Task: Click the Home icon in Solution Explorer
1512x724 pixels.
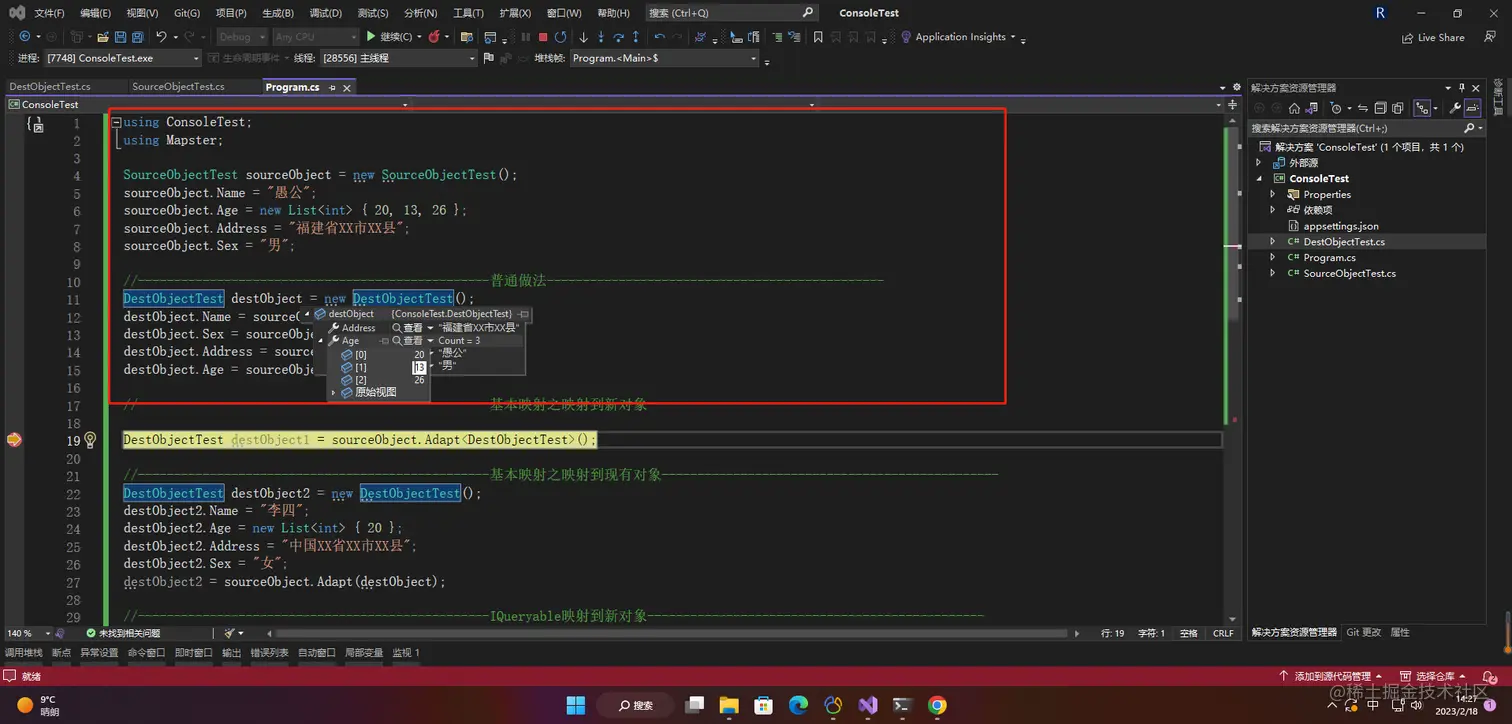Action: point(1294,108)
